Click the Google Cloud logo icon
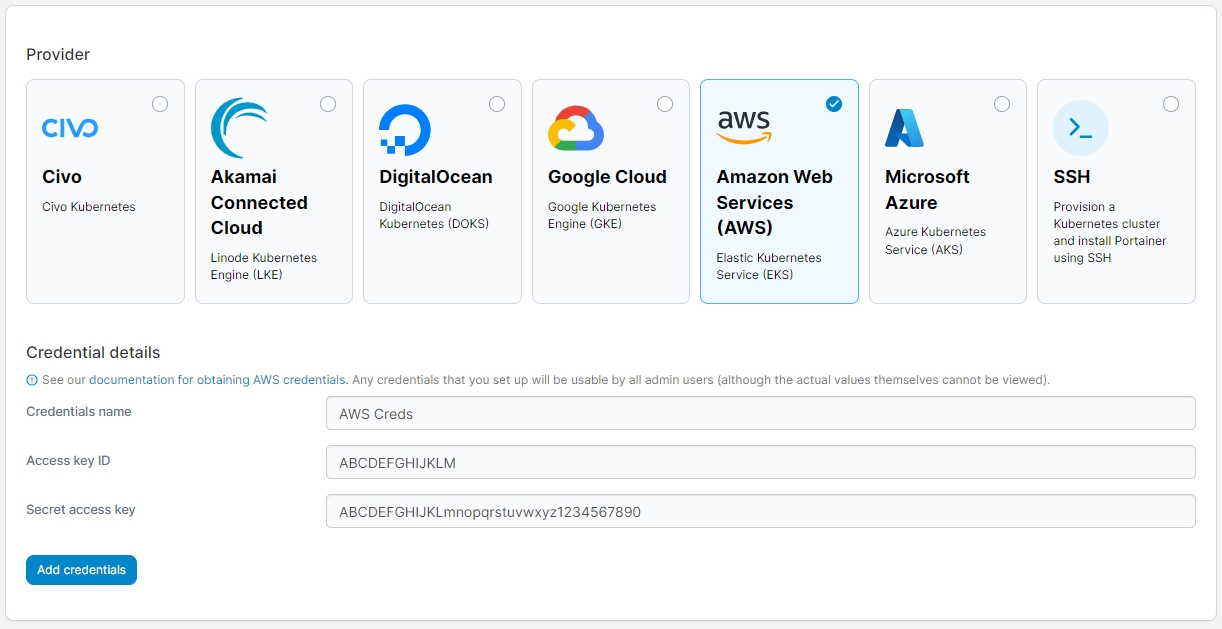This screenshot has width=1222, height=629. [x=575, y=128]
